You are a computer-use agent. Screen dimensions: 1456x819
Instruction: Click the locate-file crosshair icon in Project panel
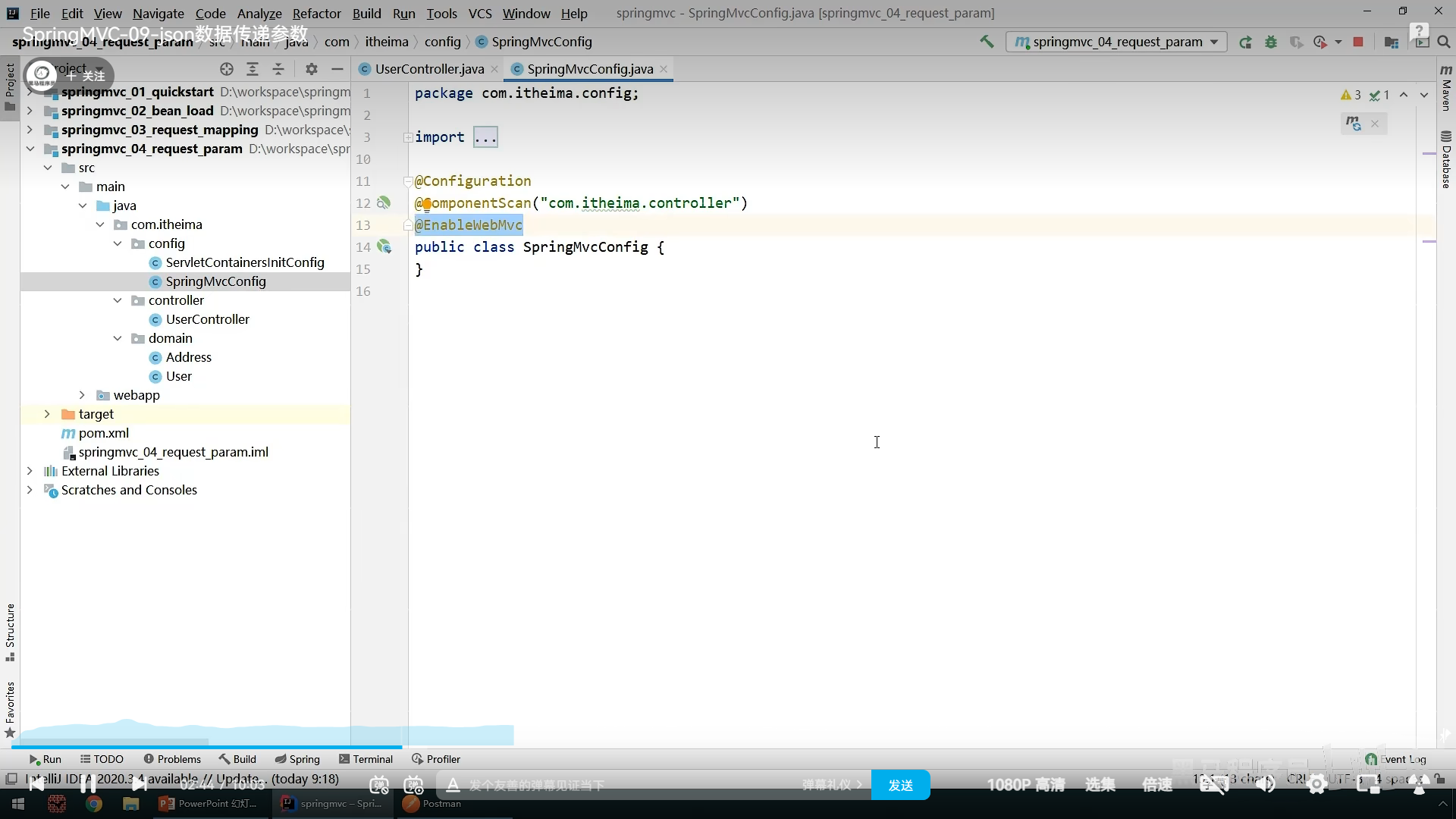226,69
